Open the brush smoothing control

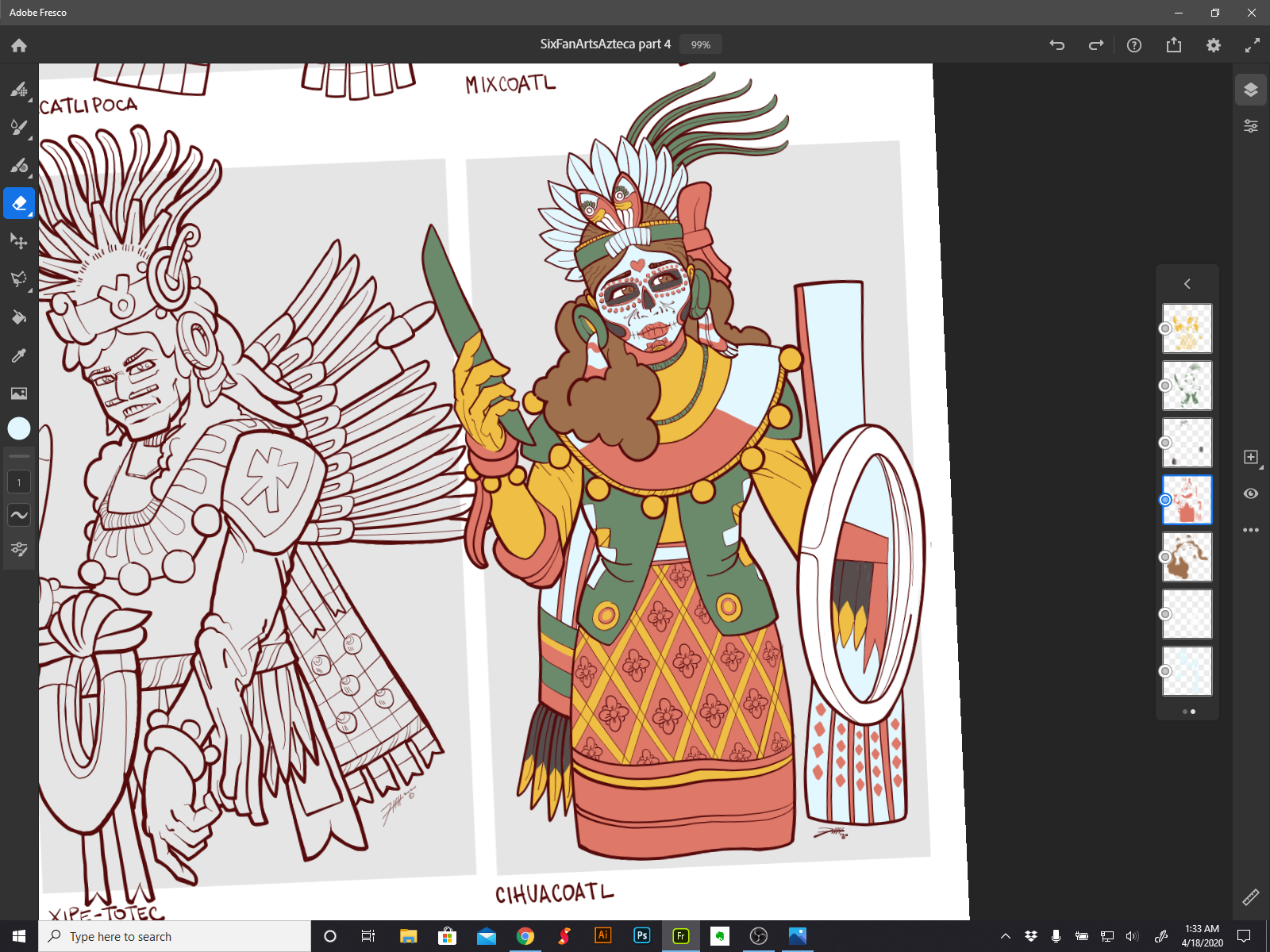coord(19,515)
